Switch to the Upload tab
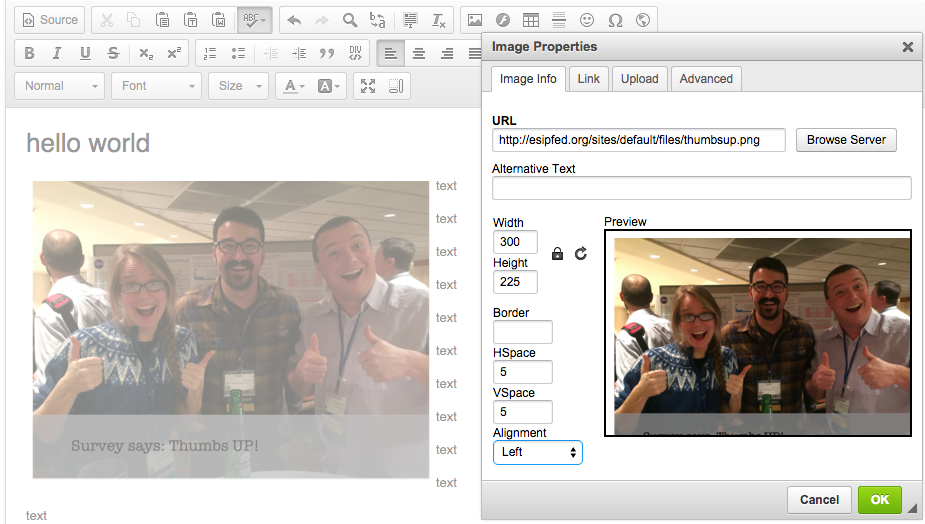The height and width of the screenshot is (524, 925). pos(639,79)
